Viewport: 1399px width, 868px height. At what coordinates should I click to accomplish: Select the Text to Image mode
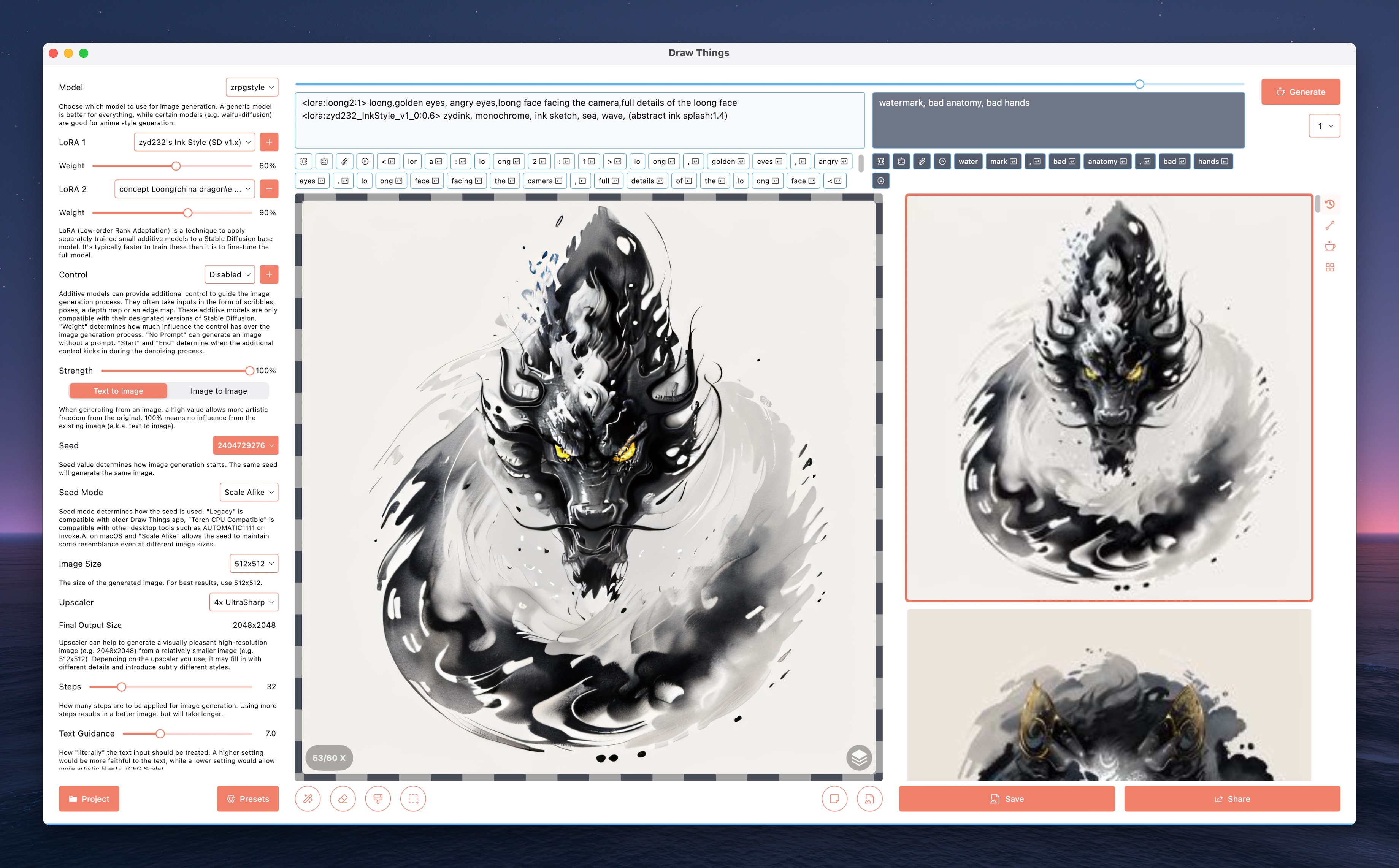(118, 391)
